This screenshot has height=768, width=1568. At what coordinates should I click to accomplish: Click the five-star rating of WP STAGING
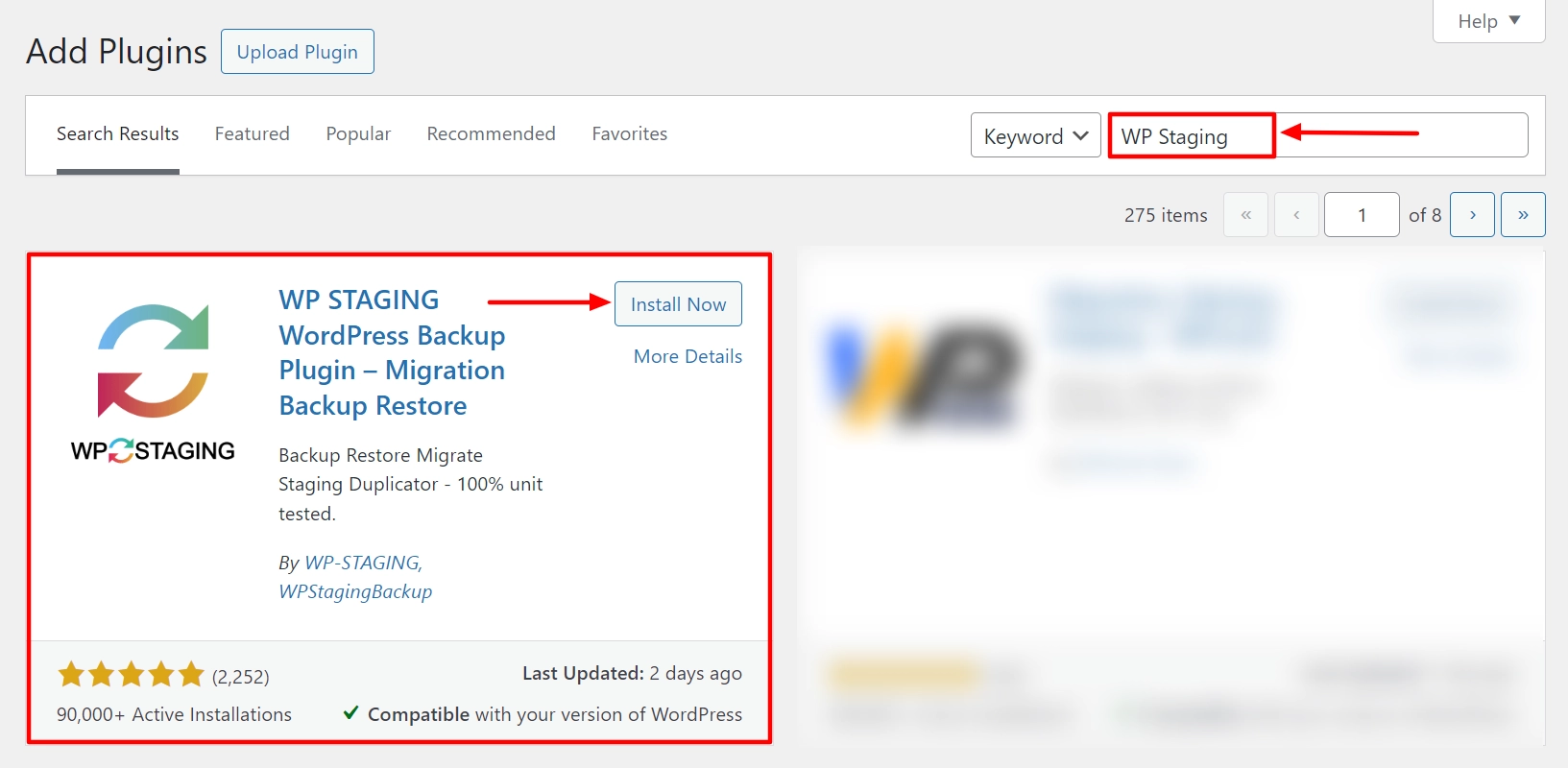click(x=131, y=675)
